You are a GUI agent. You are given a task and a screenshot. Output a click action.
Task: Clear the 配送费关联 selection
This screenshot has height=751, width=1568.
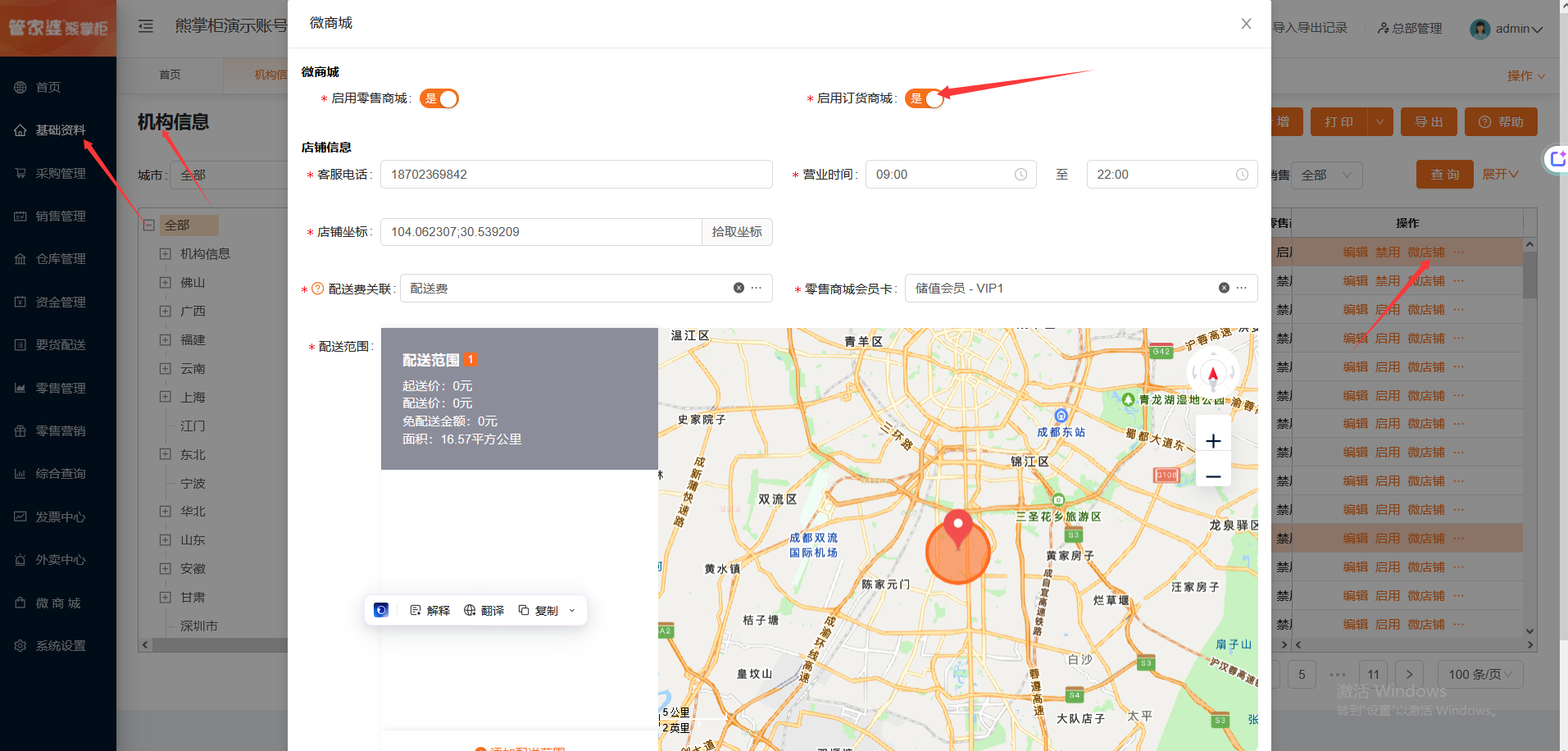click(x=739, y=288)
